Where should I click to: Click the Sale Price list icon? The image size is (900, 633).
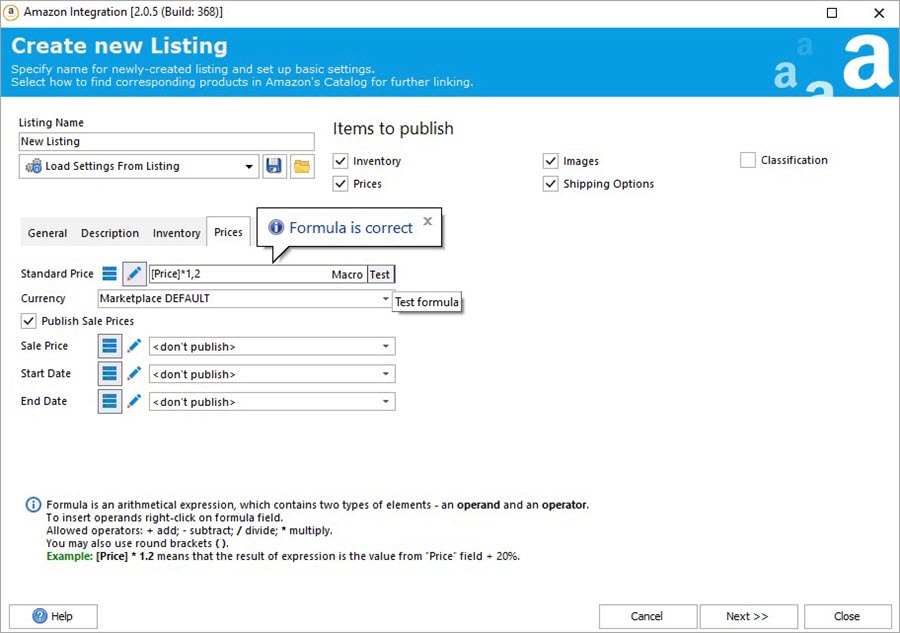110,346
